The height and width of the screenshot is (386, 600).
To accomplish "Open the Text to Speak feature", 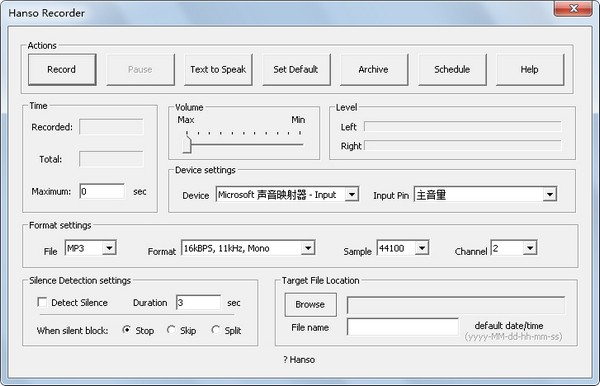I will point(218,70).
